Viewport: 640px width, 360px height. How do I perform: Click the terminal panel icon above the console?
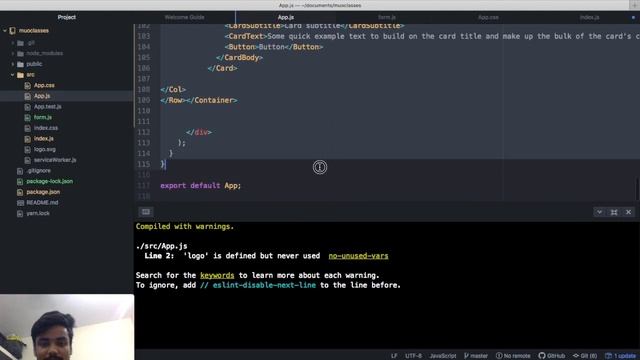point(146,212)
